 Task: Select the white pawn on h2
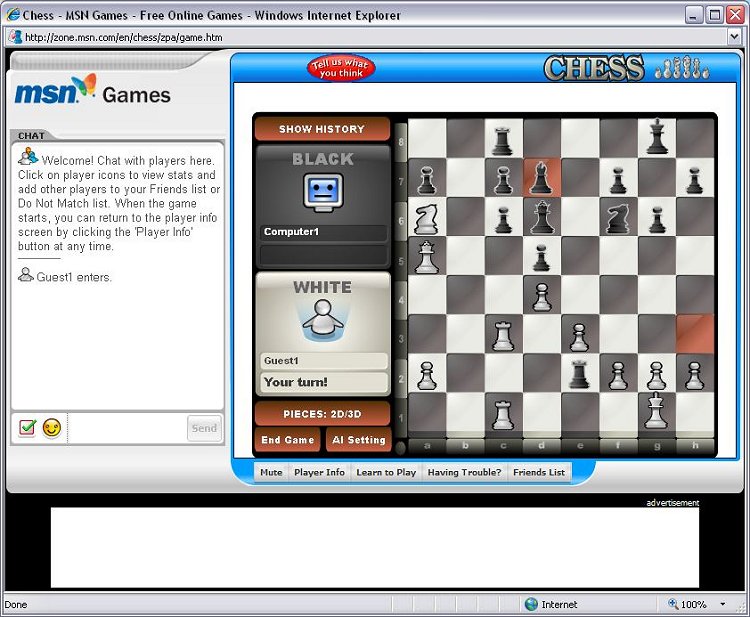tap(695, 375)
